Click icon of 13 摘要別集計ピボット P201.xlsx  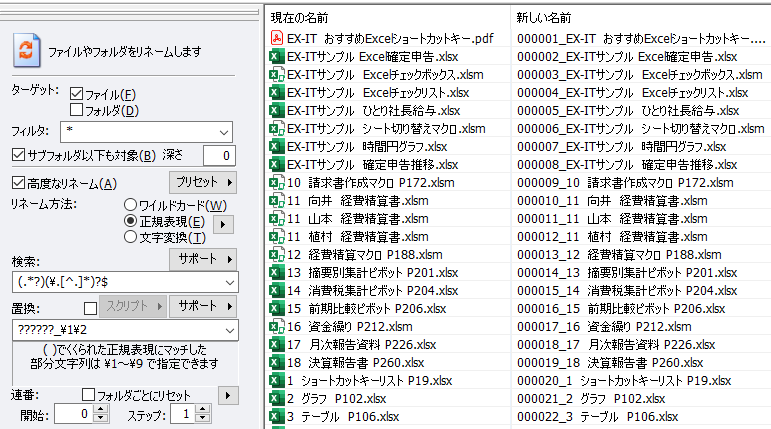coord(277,273)
